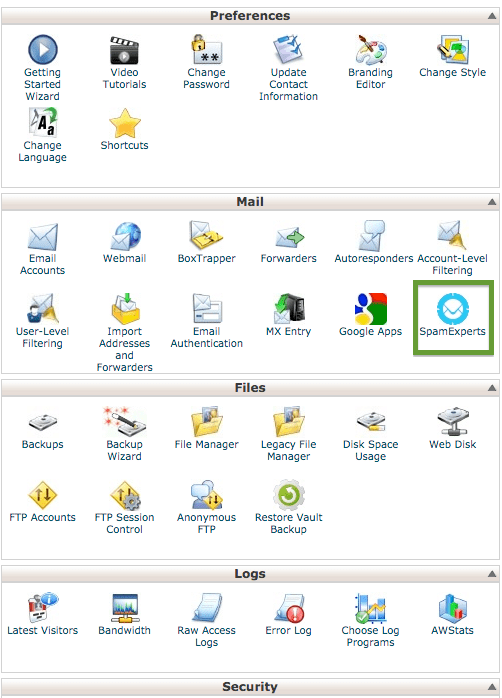This screenshot has height=698, width=502.
Task: Open the Google Apps icon
Action: 371,308
